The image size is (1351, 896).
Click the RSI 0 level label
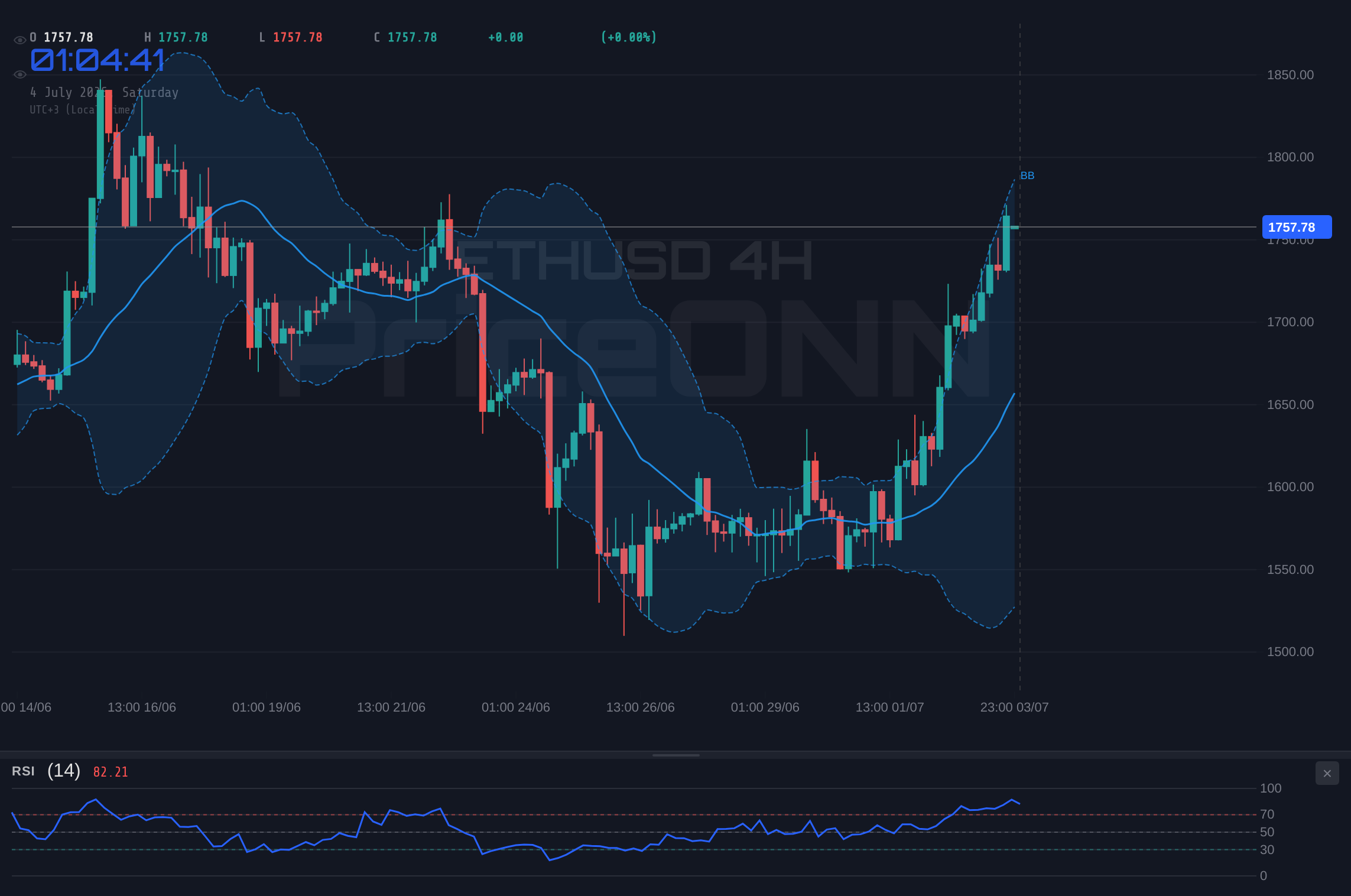(x=1264, y=876)
